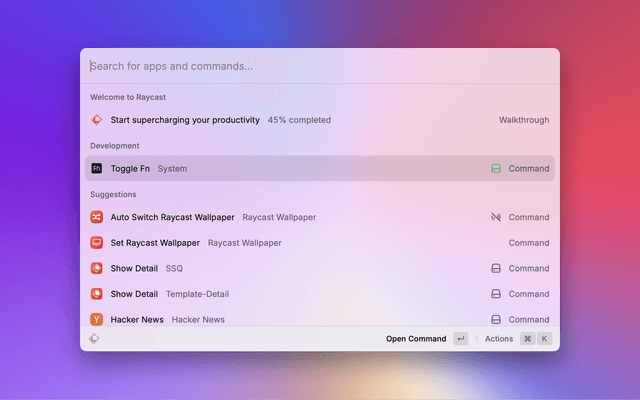640x400 pixels.
Task: Click the Show Detail SSQ icon
Action: coord(97,268)
